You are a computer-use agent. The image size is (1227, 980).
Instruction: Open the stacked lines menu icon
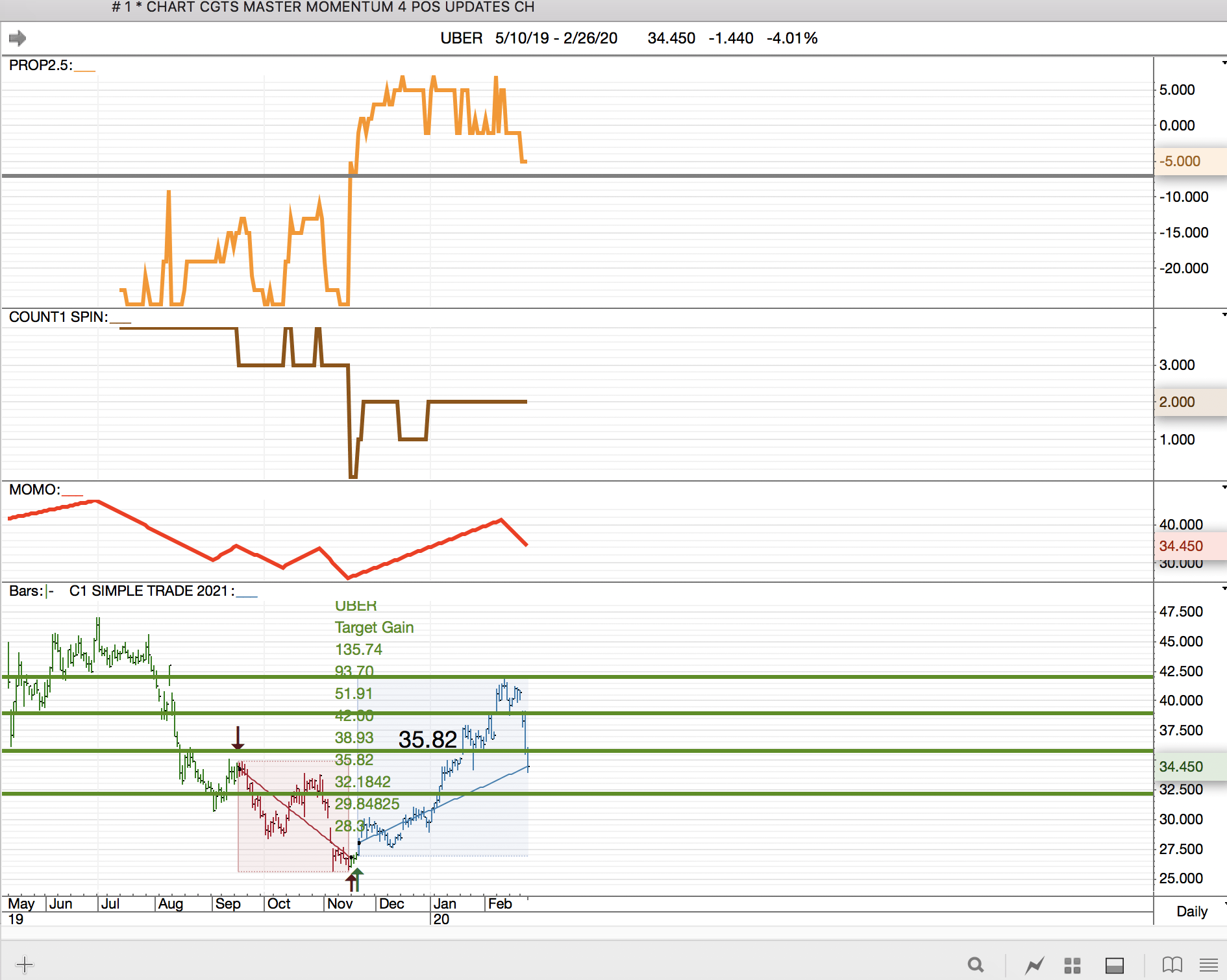tap(1209, 965)
